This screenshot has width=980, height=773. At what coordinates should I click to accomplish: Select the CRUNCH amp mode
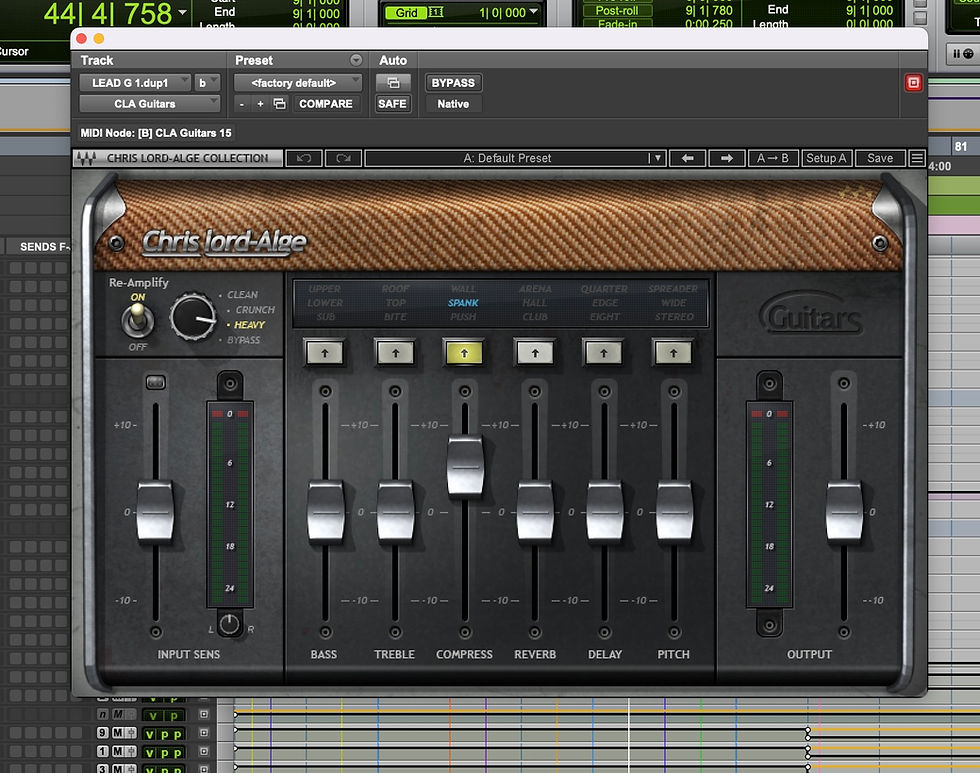click(x=254, y=309)
